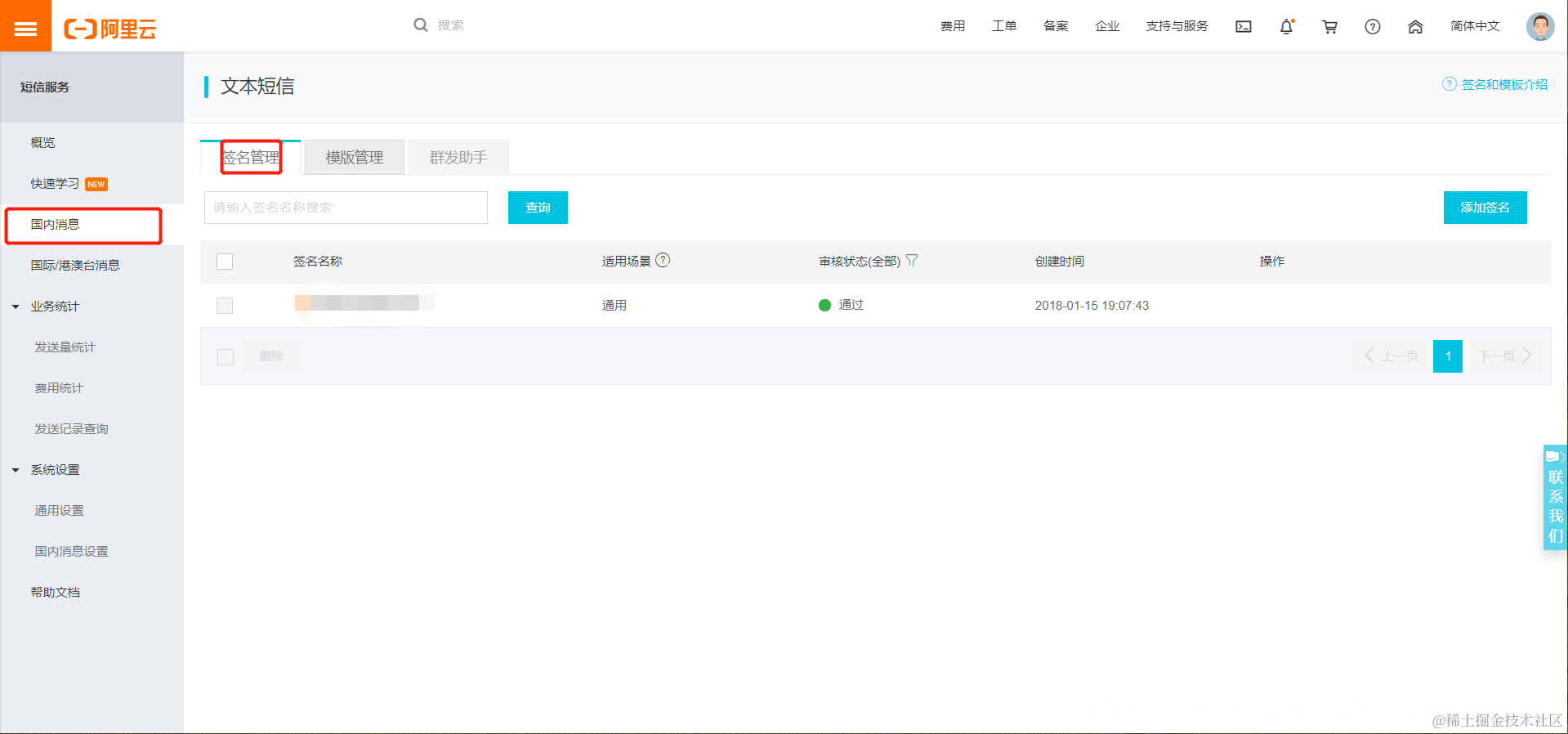This screenshot has height=734, width=1568.
Task: Open 国内消息设置 in the sidebar
Action: [71, 552]
